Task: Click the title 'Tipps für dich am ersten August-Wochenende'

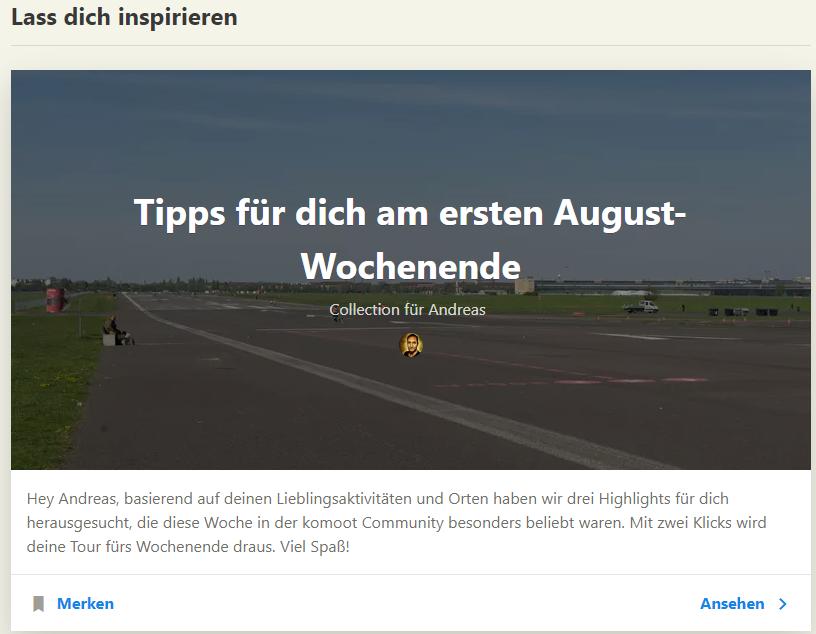Action: pyautogui.click(x=410, y=239)
